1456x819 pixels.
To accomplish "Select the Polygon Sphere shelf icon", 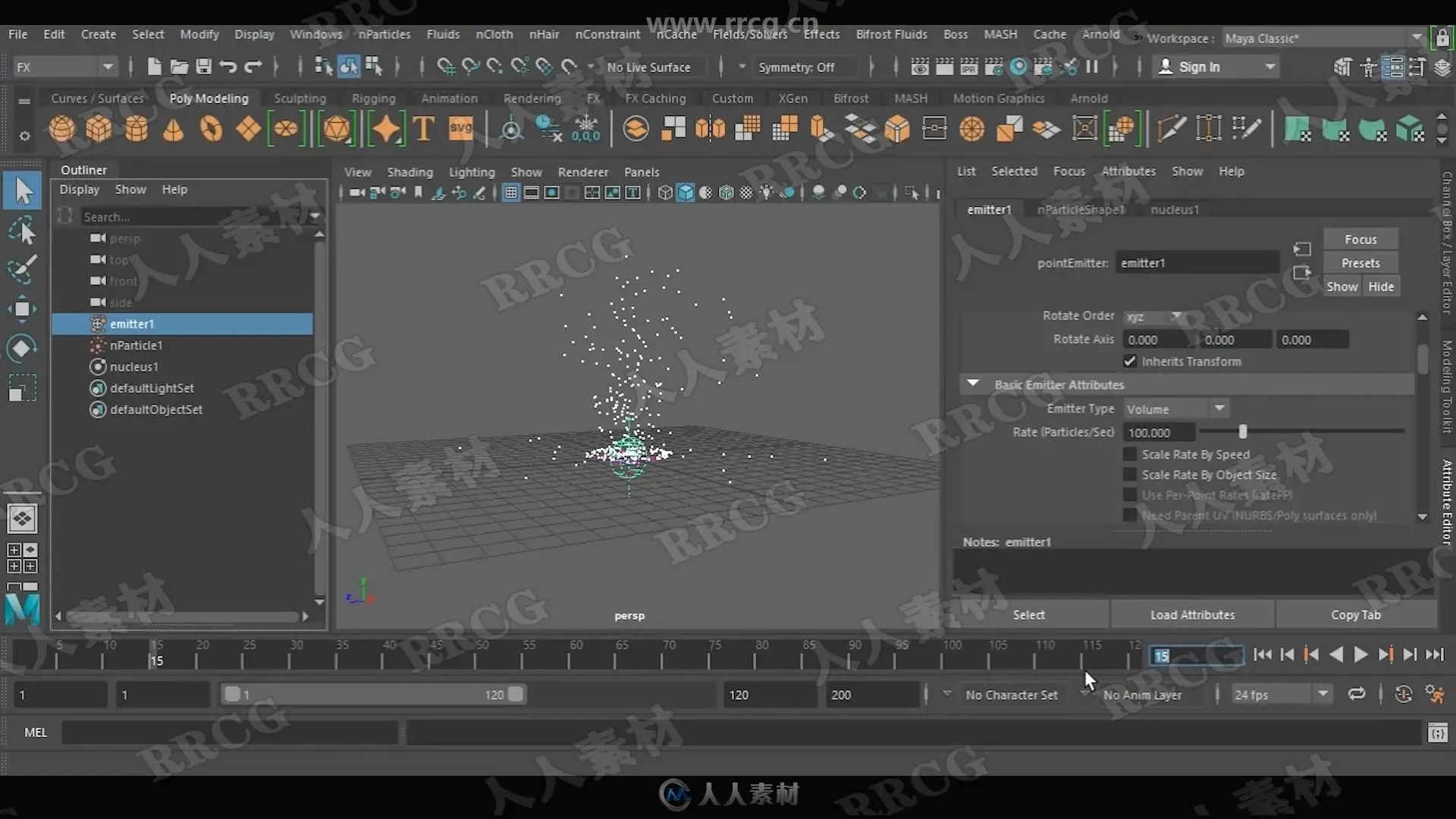I will [62, 129].
